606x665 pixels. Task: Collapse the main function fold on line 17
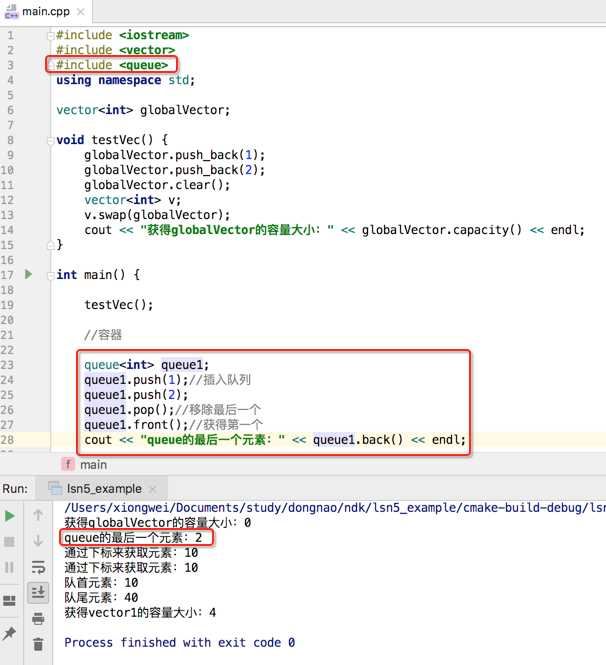click(x=50, y=275)
